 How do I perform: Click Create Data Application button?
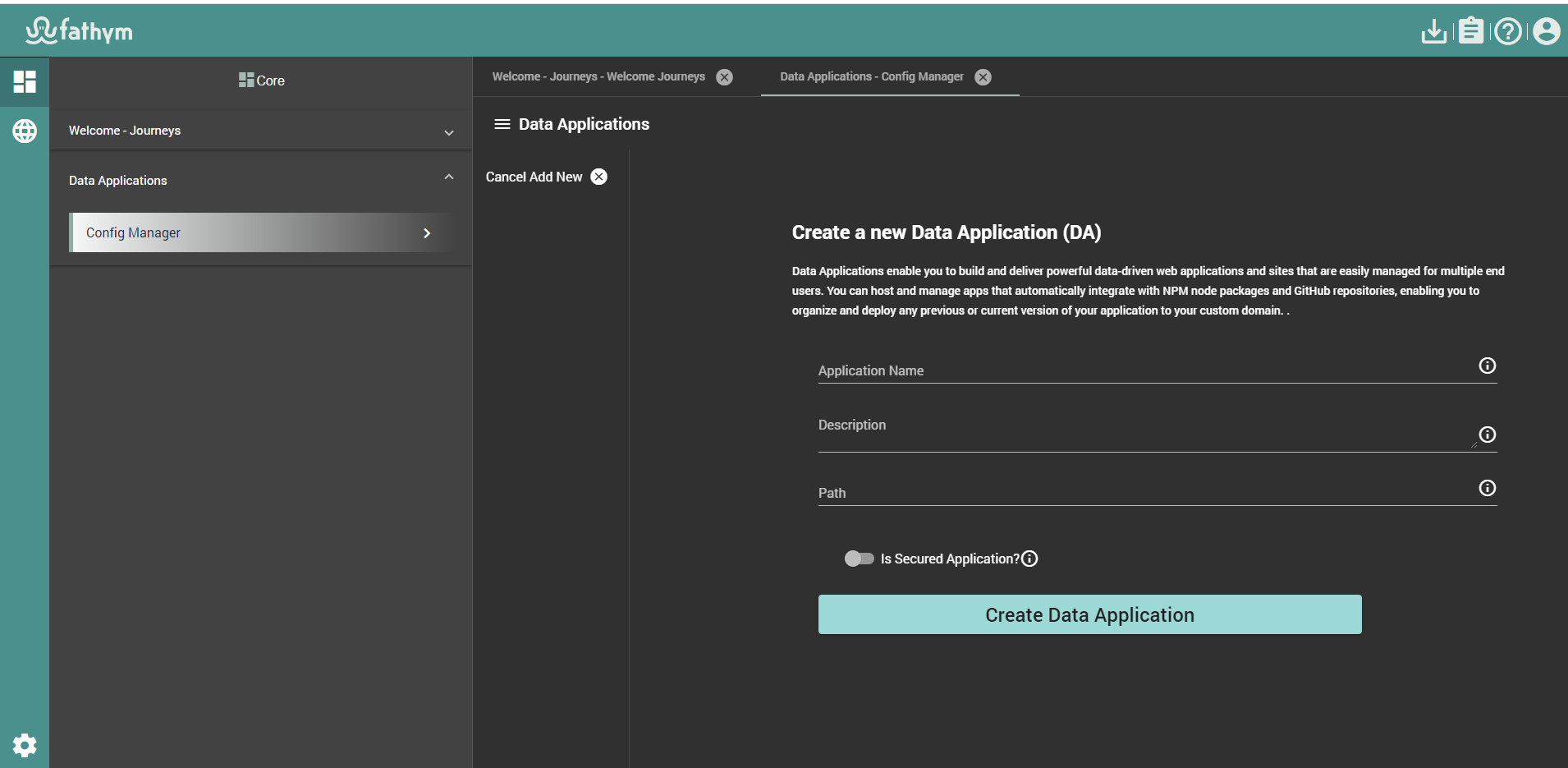(x=1089, y=614)
